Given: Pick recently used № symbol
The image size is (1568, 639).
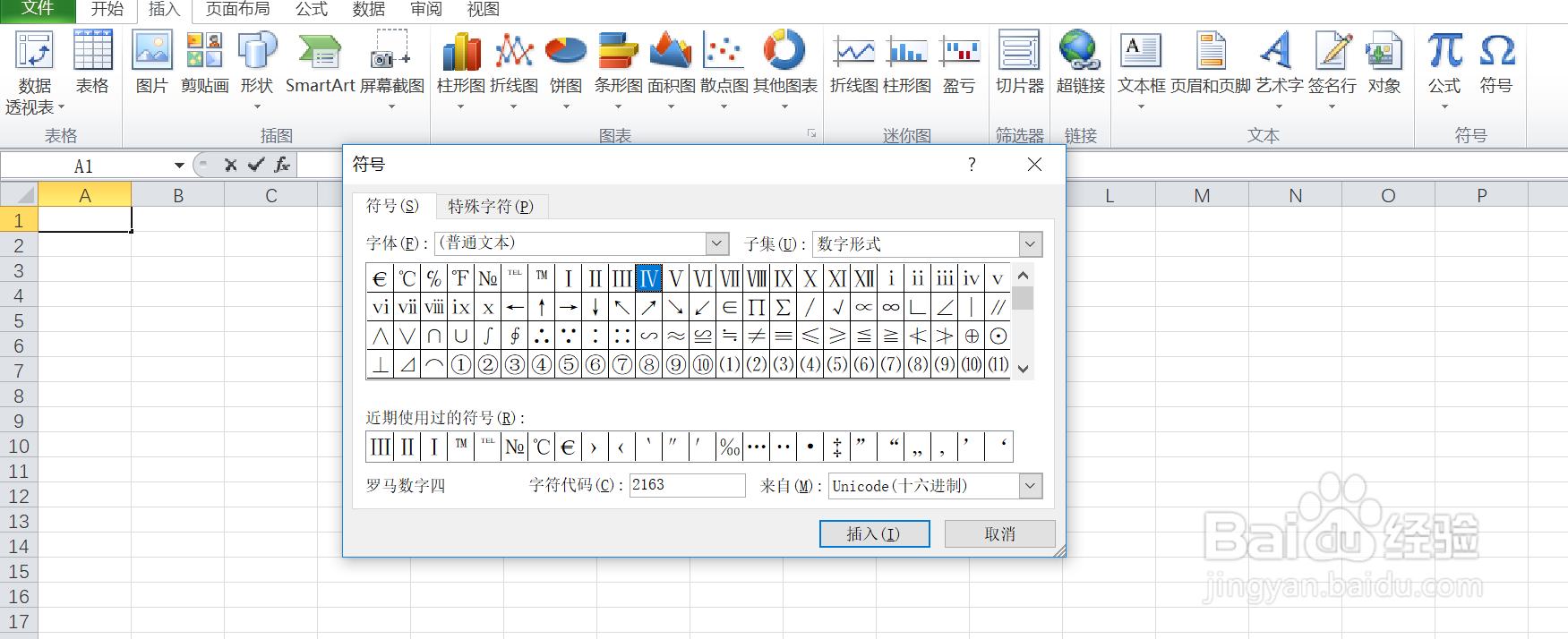Looking at the screenshot, I should [514, 447].
